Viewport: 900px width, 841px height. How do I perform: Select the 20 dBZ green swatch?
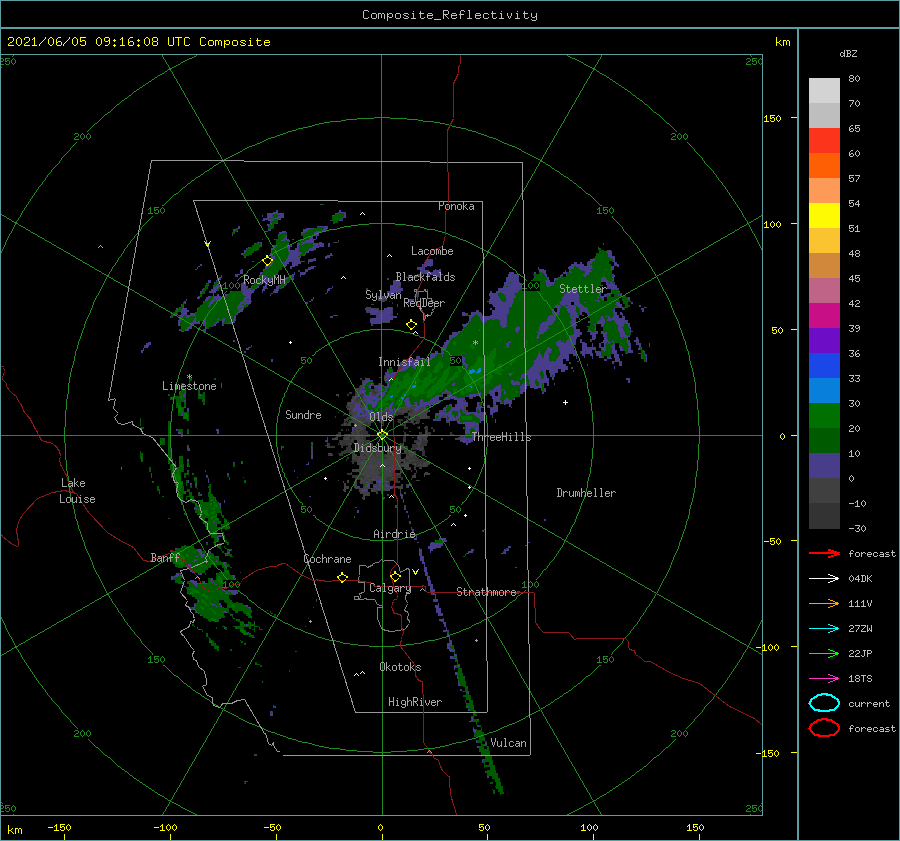point(824,440)
